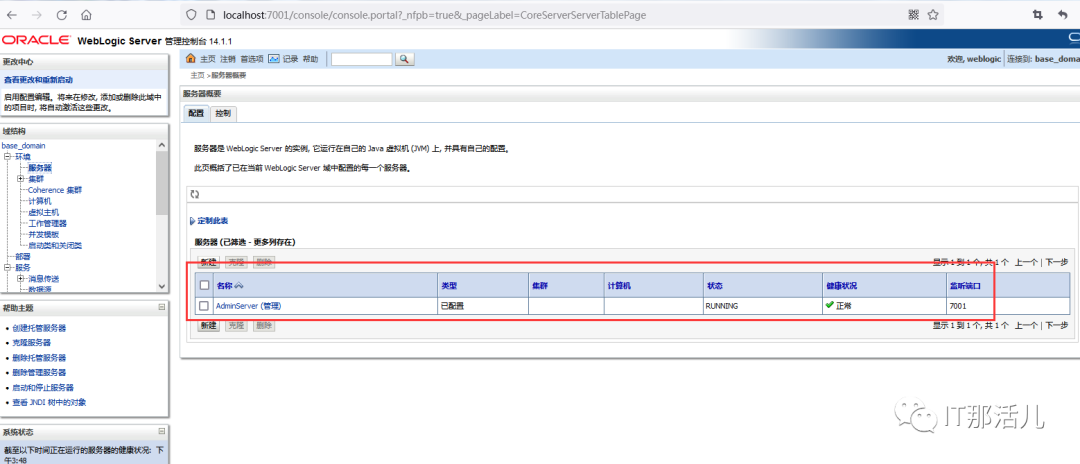Image resolution: width=1080 pixels, height=464 pixels.
Task: Select 工作管理器 in the domain tree
Action: tap(48, 223)
